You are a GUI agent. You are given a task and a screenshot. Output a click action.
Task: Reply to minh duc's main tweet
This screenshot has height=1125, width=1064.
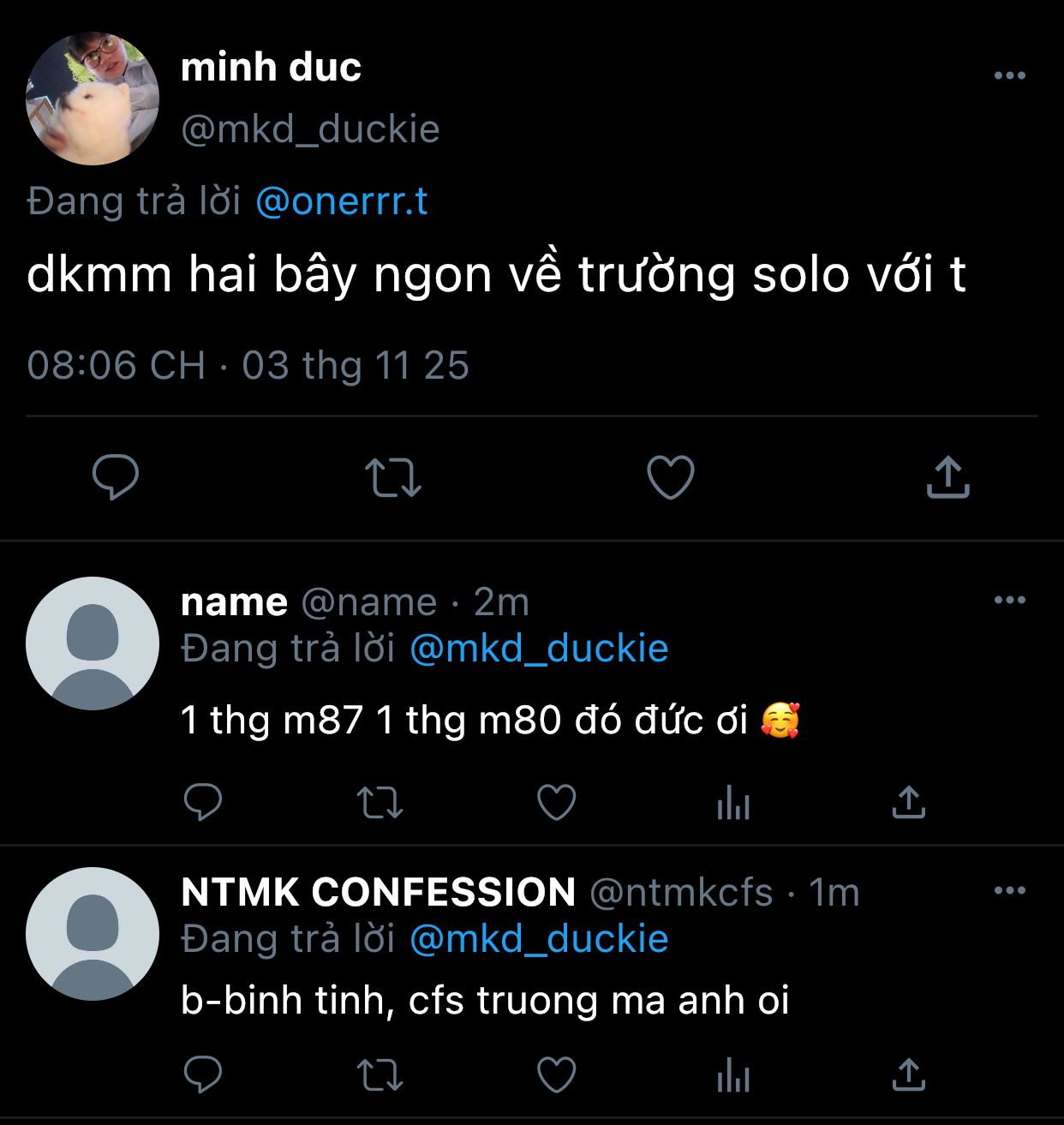tap(116, 477)
